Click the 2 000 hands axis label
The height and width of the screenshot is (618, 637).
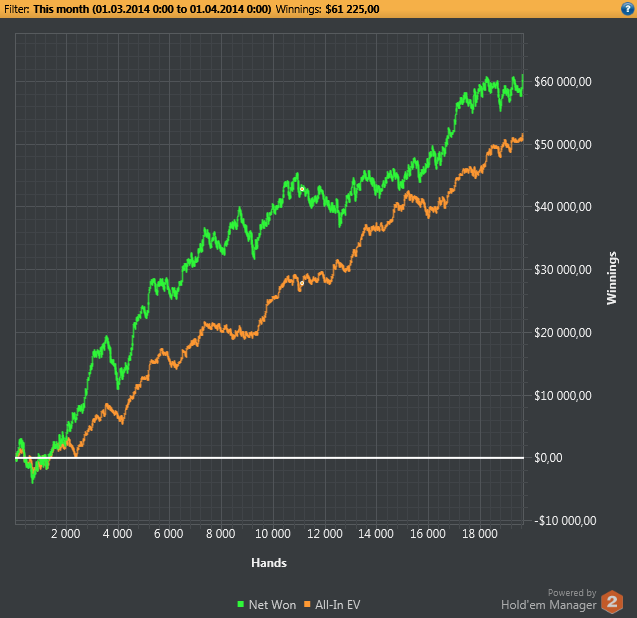coord(65,533)
